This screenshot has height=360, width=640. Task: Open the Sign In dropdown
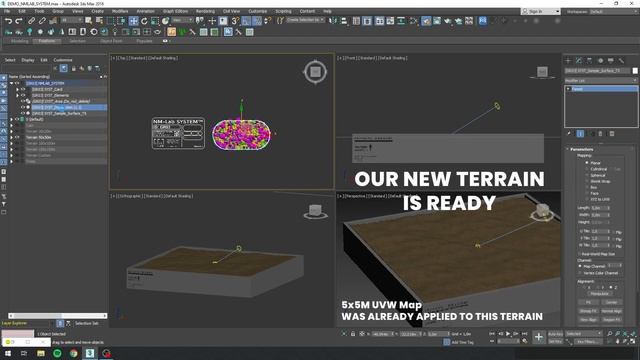pos(540,11)
